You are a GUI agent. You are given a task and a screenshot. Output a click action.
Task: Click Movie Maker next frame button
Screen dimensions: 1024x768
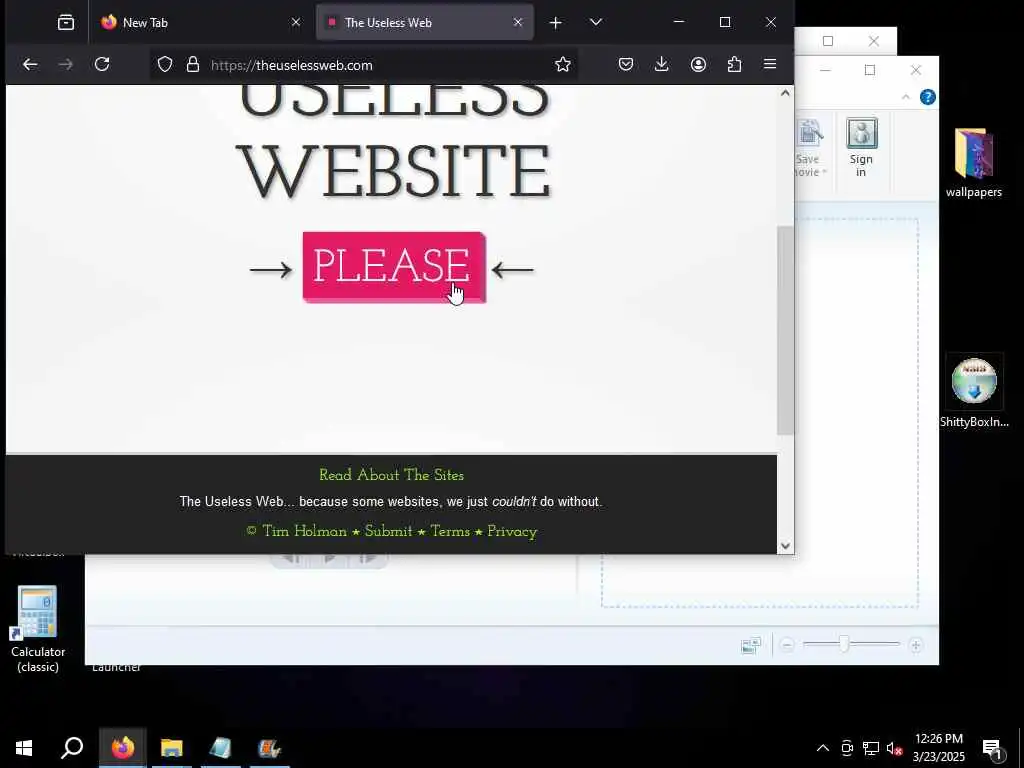pos(368,558)
